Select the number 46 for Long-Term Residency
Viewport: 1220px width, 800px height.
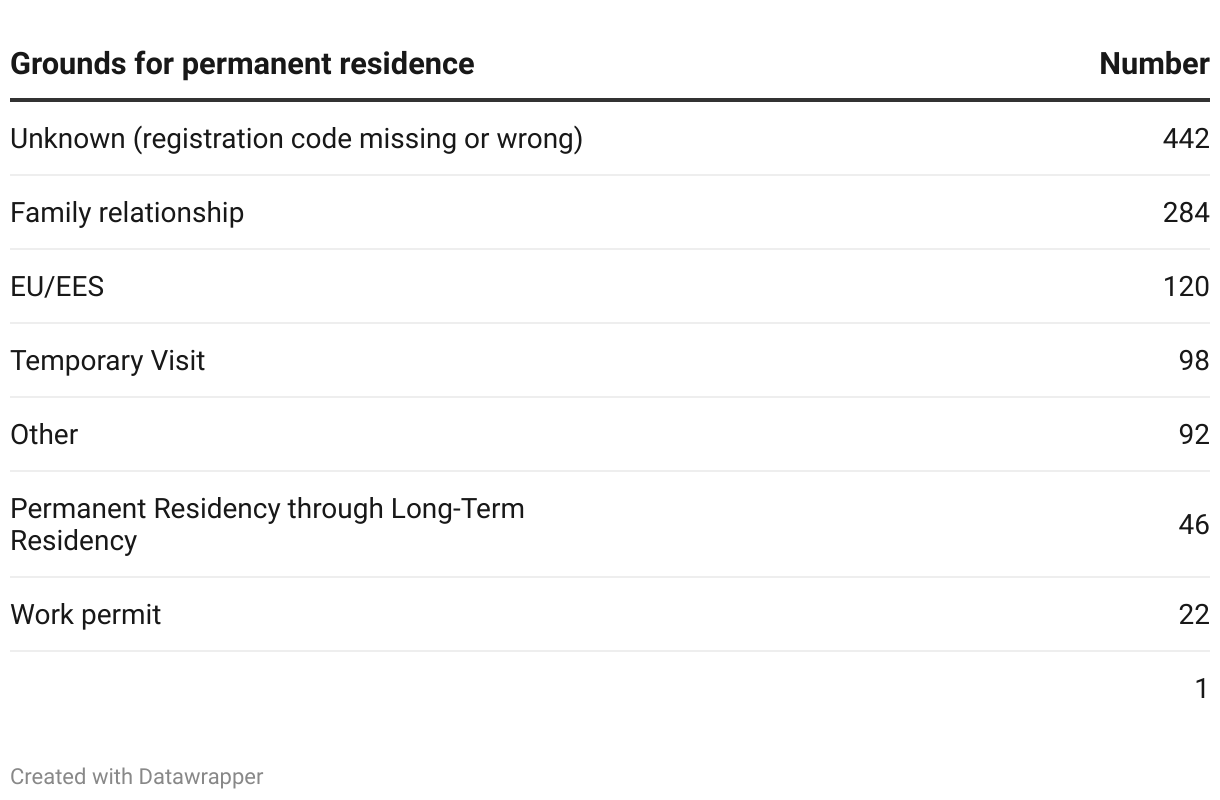(x=1193, y=525)
